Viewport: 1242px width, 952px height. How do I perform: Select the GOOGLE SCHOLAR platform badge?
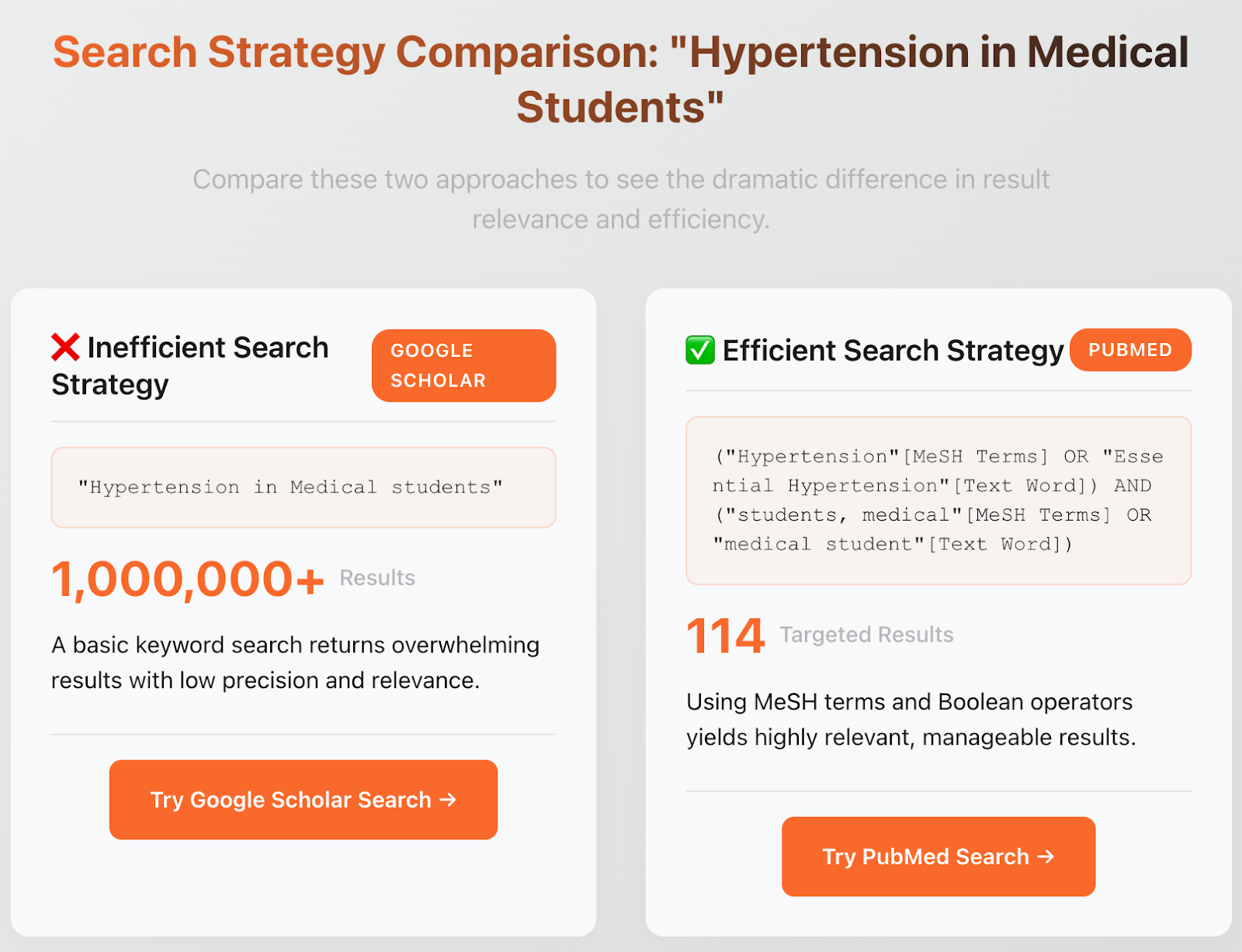click(463, 365)
